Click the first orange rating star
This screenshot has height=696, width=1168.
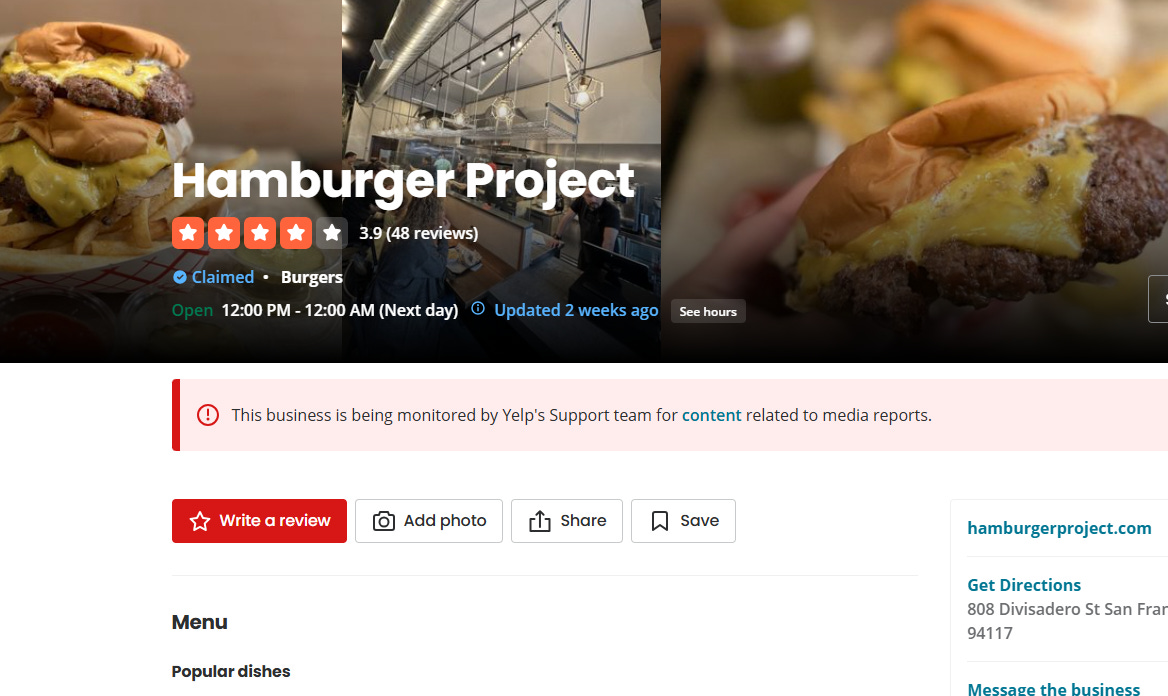point(188,233)
